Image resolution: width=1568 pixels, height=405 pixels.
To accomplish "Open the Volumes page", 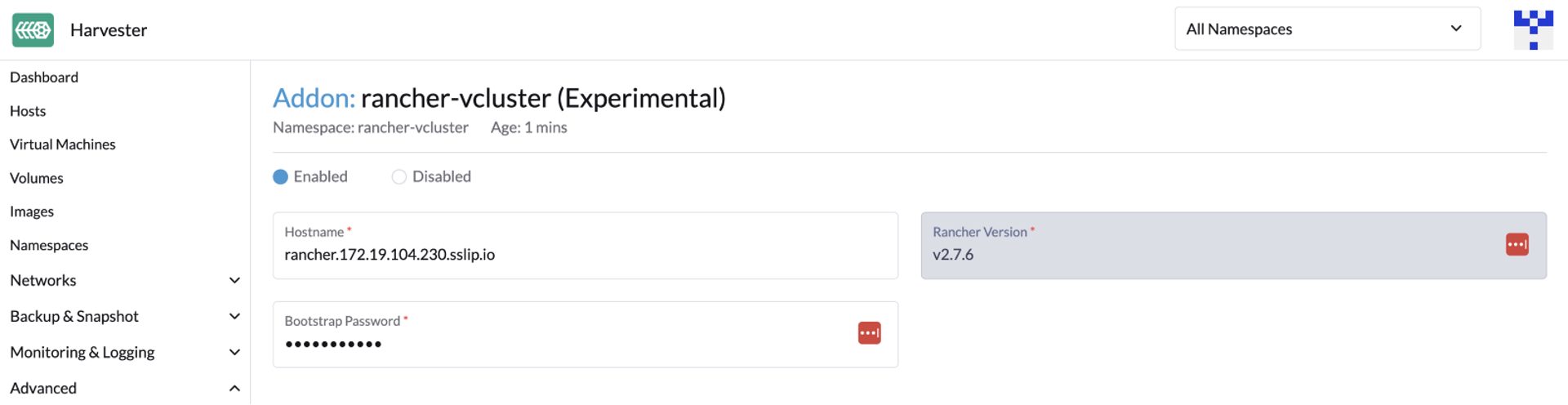I will tap(37, 178).
